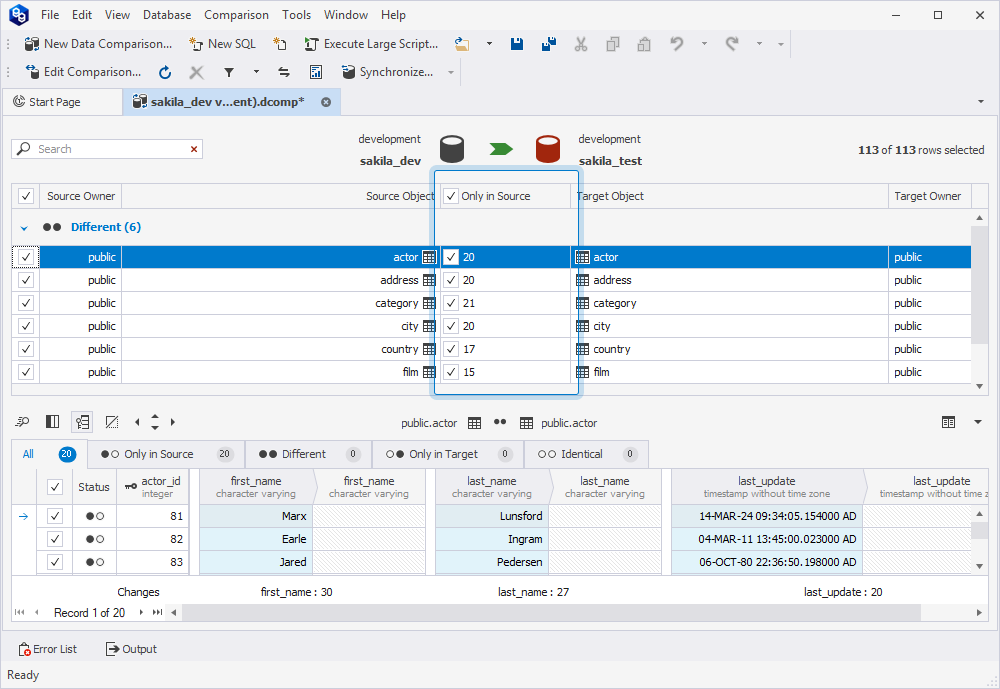Open the document tabs list dropdown

pyautogui.click(x=980, y=102)
